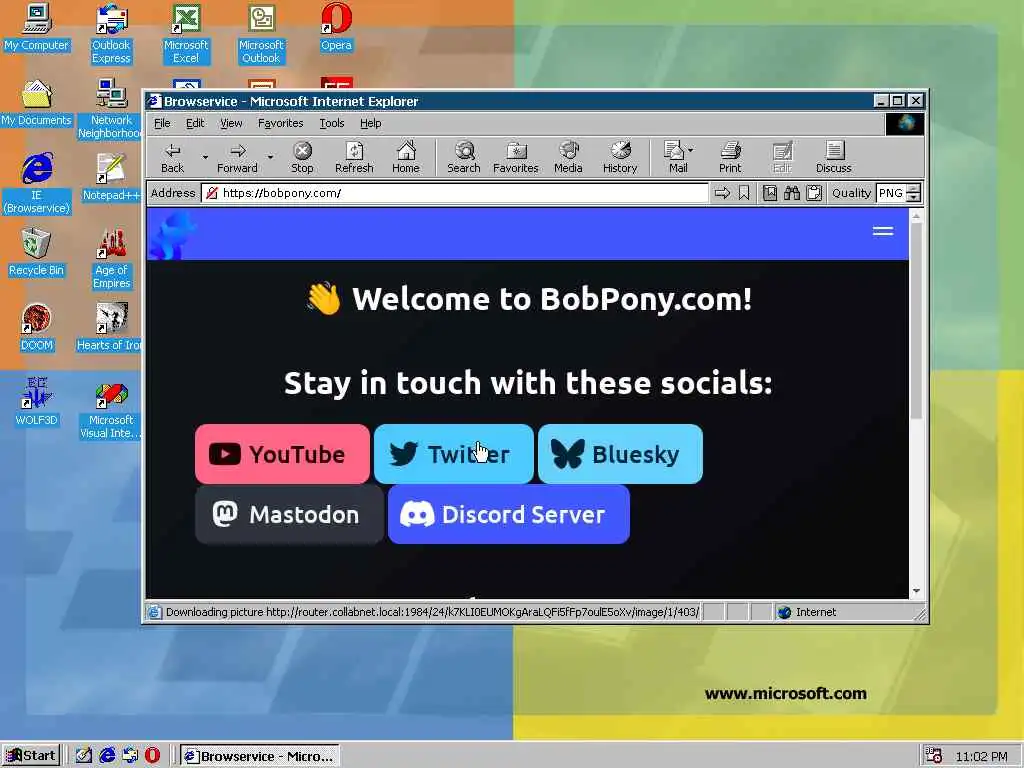
Task: Open the File menu
Action: pyautogui.click(x=162, y=123)
